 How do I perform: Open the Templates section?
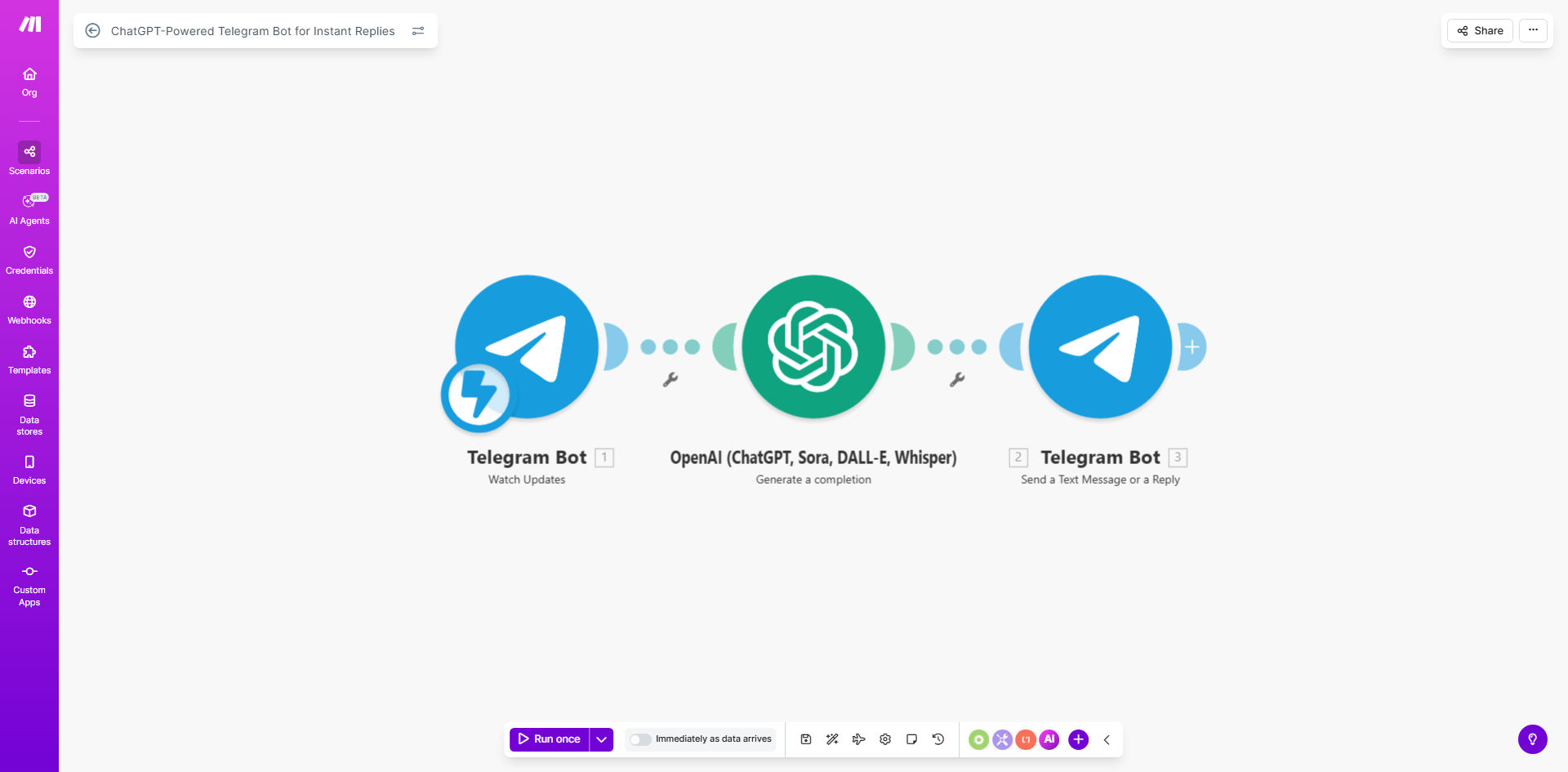click(x=29, y=359)
